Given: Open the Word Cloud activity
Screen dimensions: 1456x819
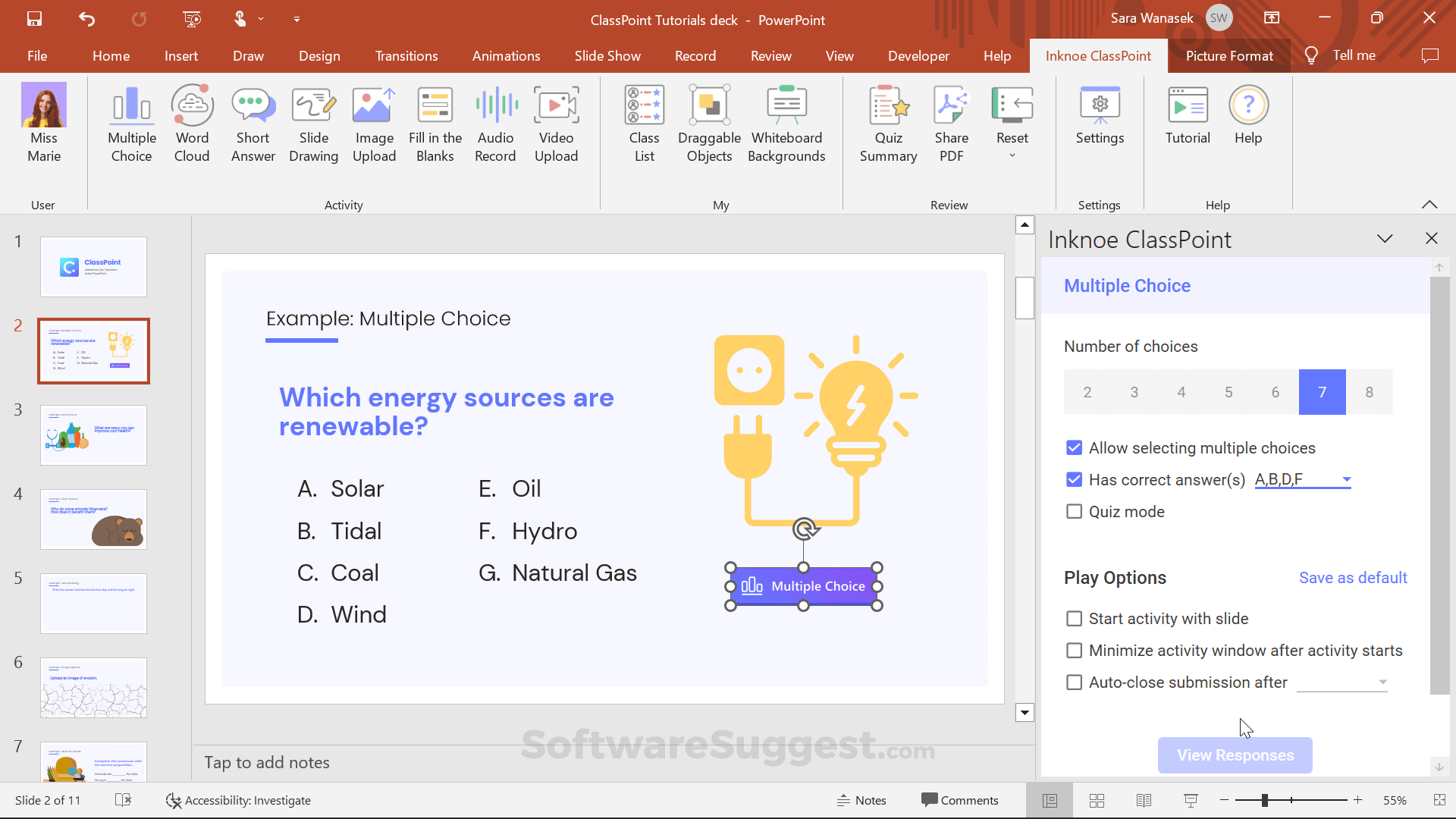Looking at the screenshot, I should pyautogui.click(x=191, y=121).
